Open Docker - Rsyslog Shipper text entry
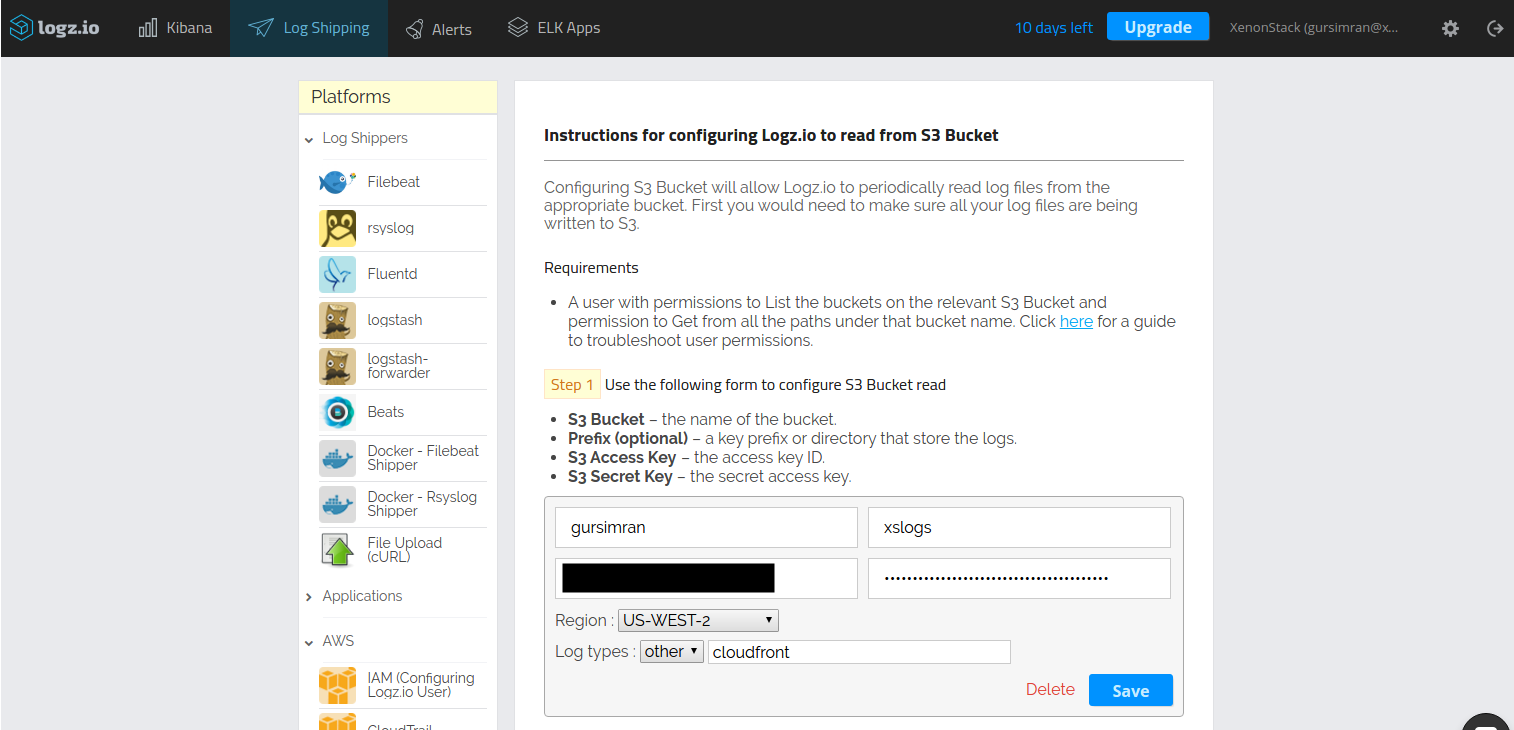Screen dimensions: 1514x730 tap(422, 504)
